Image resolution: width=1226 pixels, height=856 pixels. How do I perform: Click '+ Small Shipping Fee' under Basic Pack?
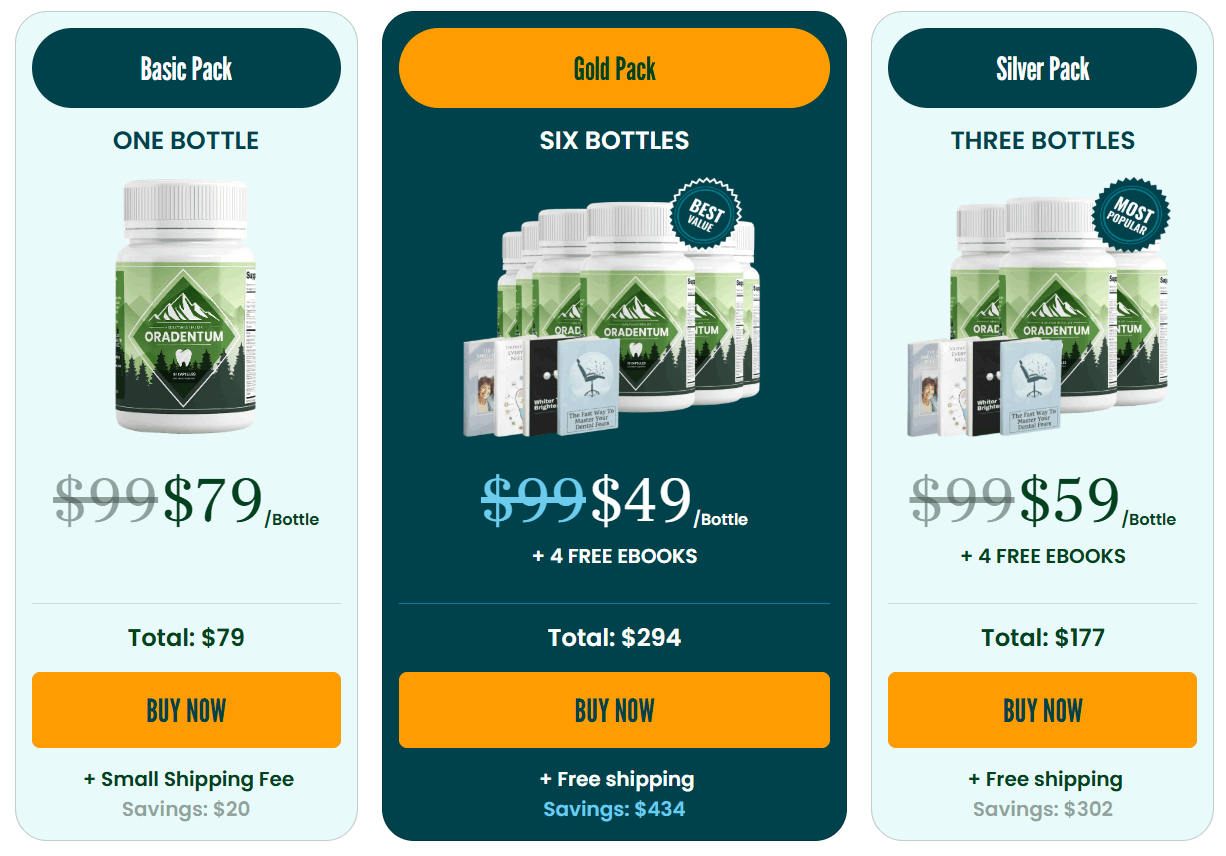point(186,779)
